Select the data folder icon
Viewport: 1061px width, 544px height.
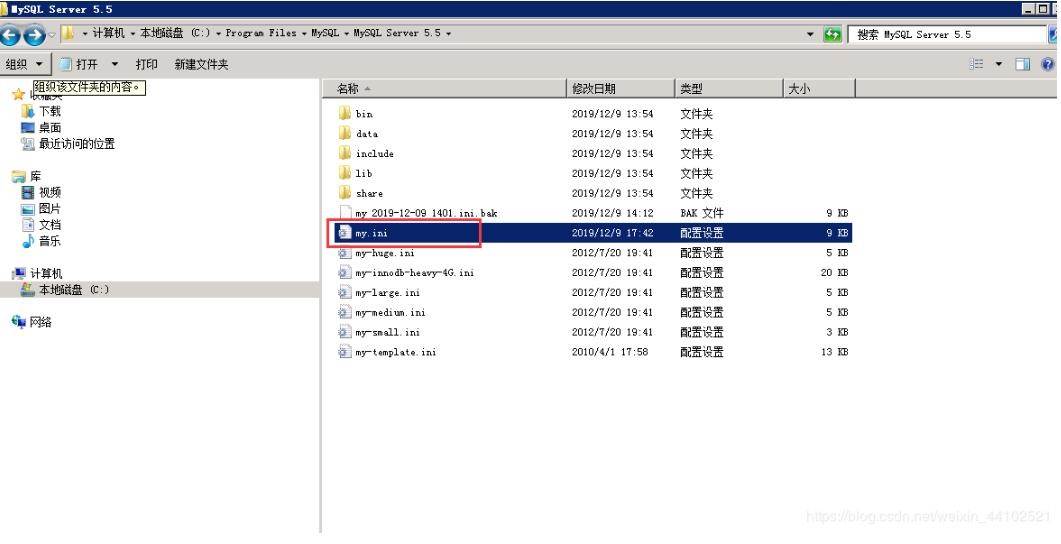pos(345,133)
